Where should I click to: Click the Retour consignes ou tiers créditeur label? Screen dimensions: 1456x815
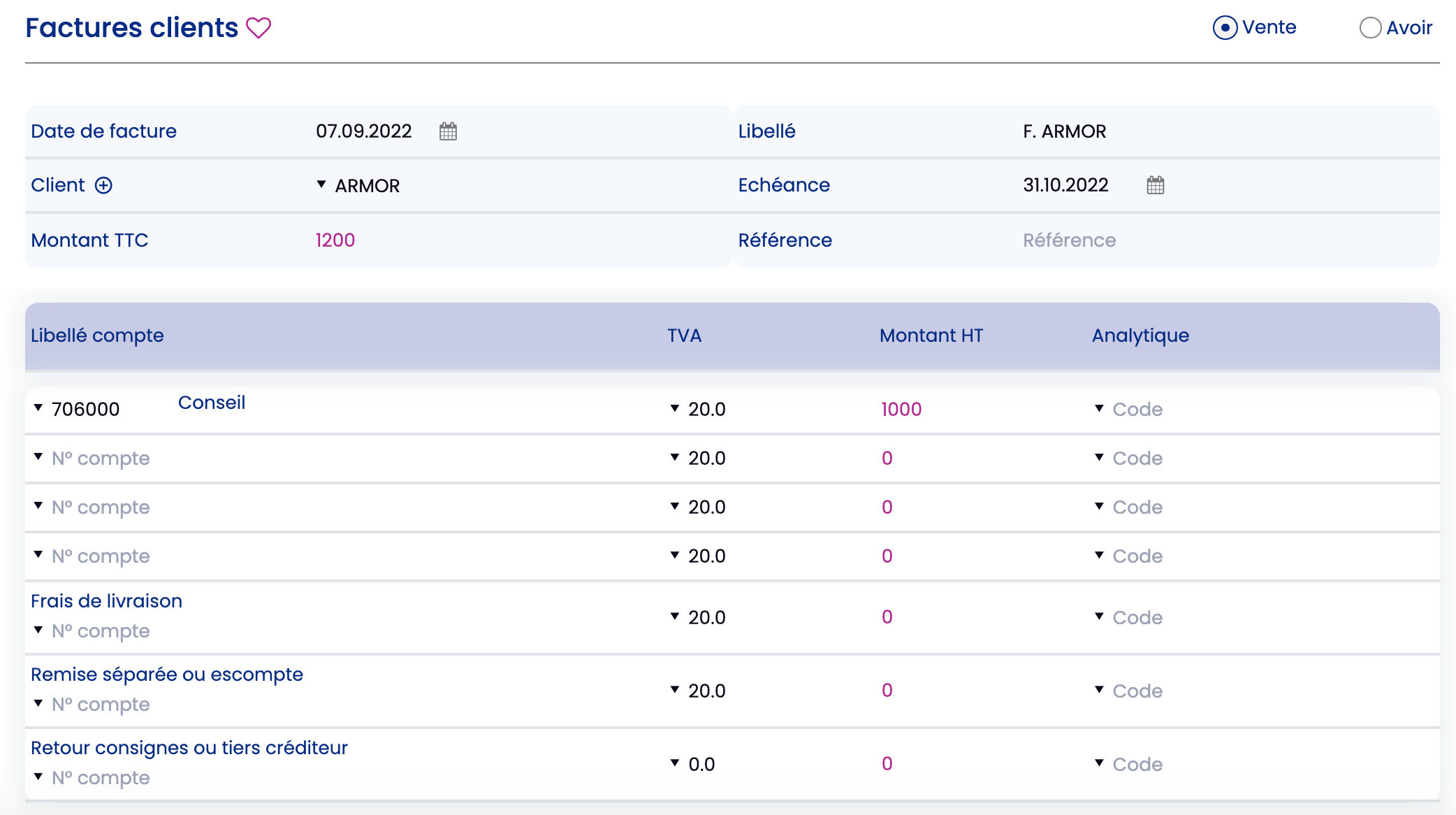[x=189, y=748]
